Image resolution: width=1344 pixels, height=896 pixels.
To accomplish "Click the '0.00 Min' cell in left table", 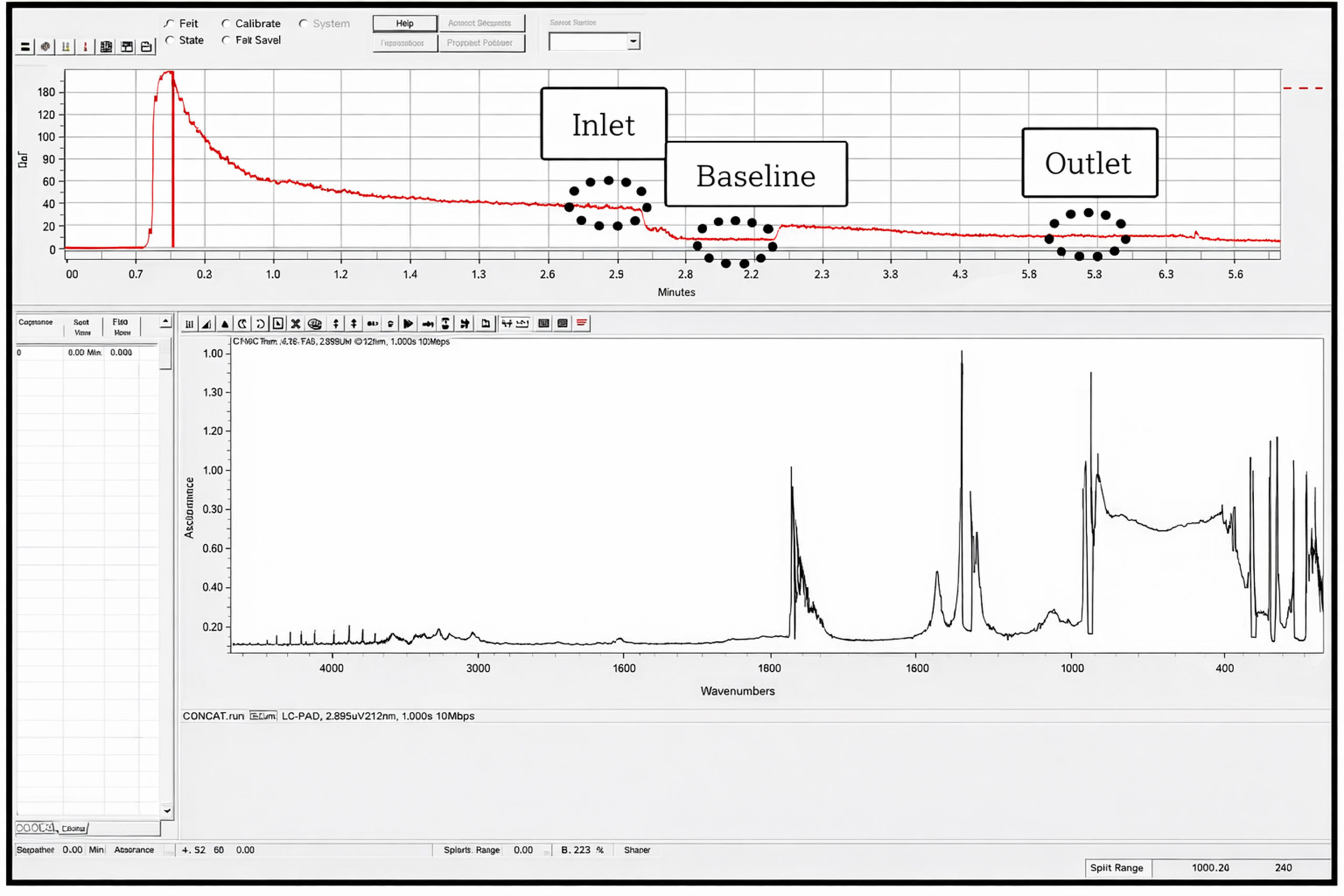I will tap(85, 353).
